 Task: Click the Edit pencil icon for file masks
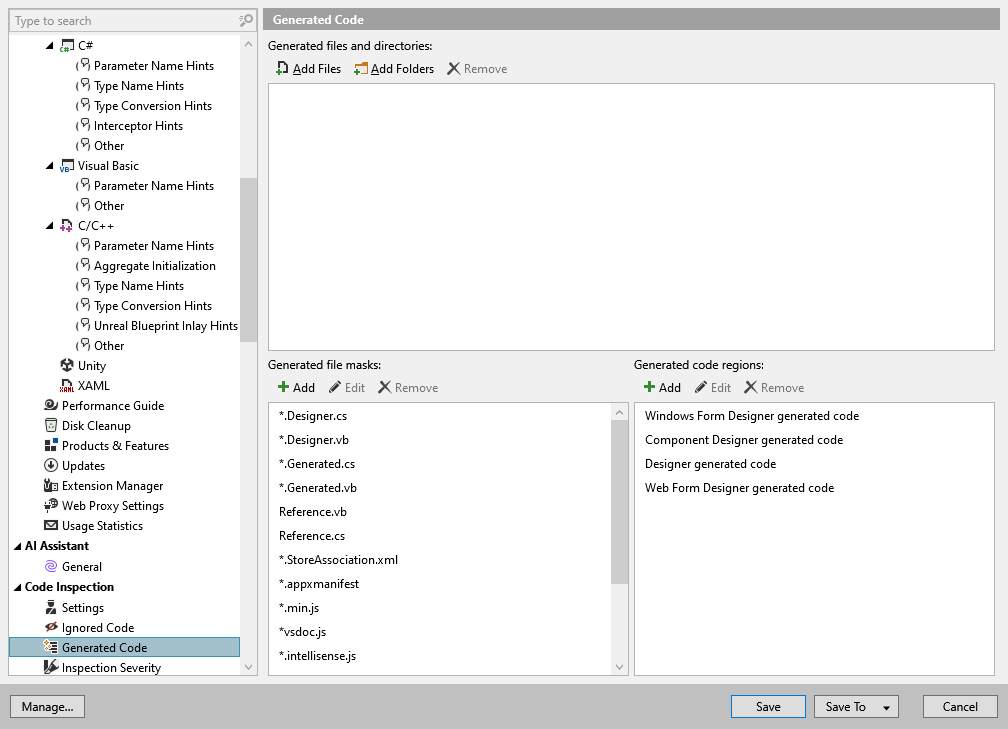pyautogui.click(x=337, y=387)
